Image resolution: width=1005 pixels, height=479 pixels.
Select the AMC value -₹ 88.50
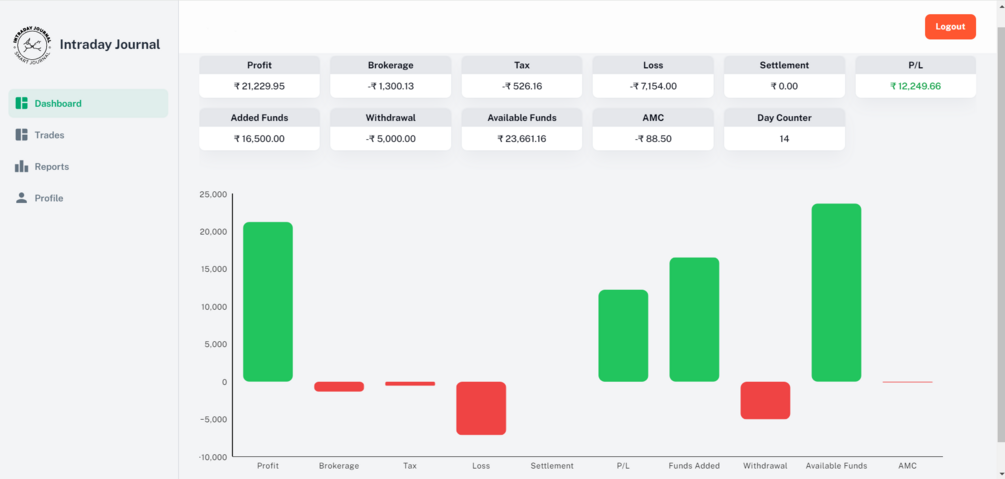click(x=652, y=139)
